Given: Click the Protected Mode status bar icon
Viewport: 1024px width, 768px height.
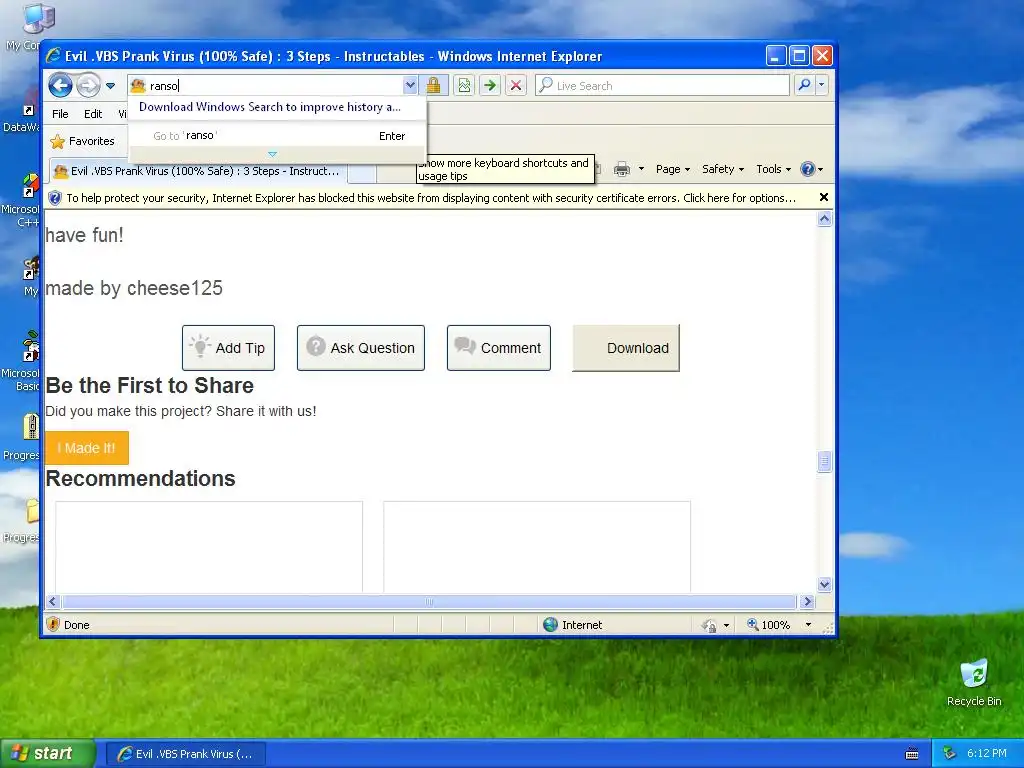Looking at the screenshot, I should pos(709,626).
